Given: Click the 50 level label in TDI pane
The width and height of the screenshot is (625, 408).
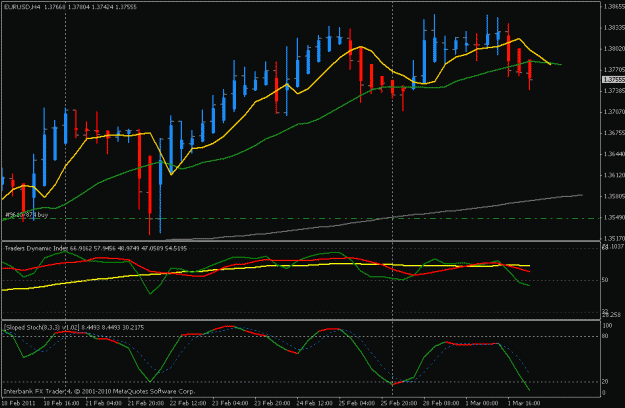Looking at the screenshot, I should (605, 280).
